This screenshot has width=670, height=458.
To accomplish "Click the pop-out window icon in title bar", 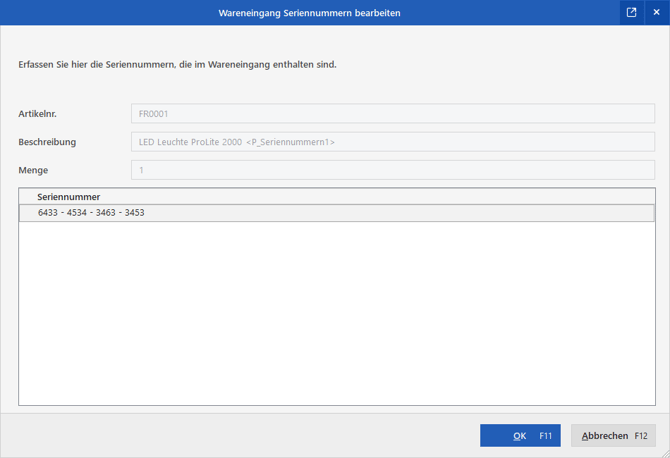I will [x=632, y=12].
